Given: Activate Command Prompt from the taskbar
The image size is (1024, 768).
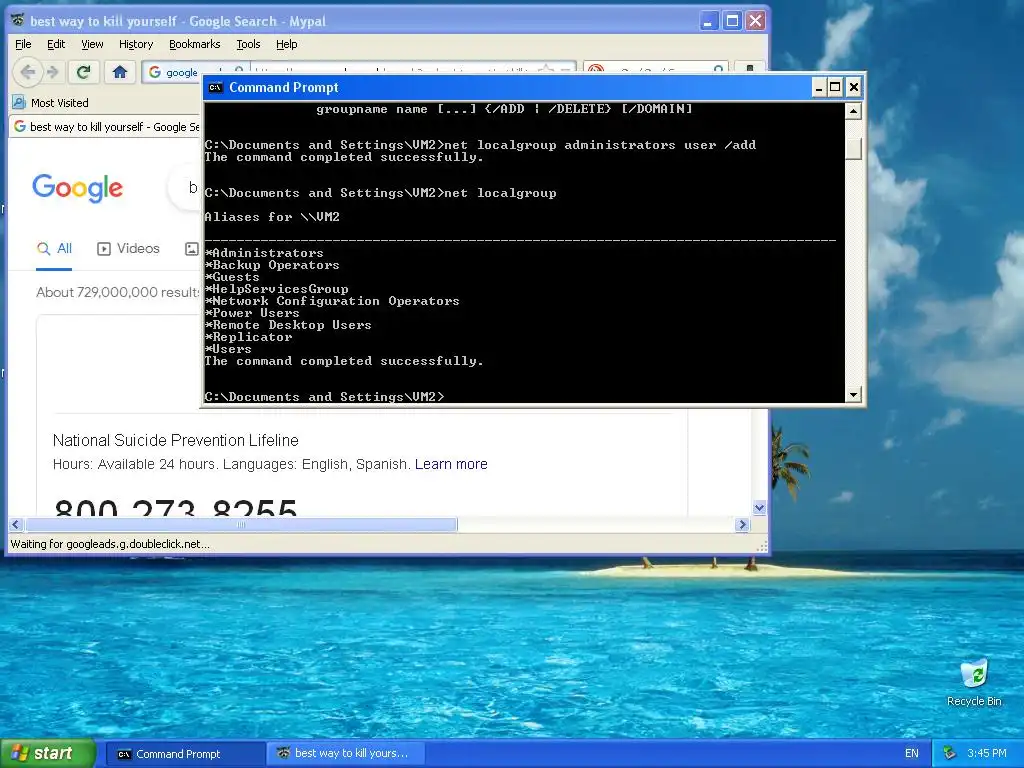Looking at the screenshot, I should click(x=185, y=754).
